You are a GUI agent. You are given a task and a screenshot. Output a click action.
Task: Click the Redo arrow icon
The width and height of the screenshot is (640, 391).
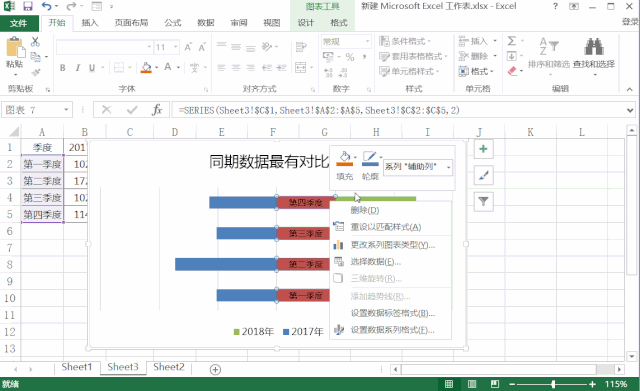tap(71, 6)
